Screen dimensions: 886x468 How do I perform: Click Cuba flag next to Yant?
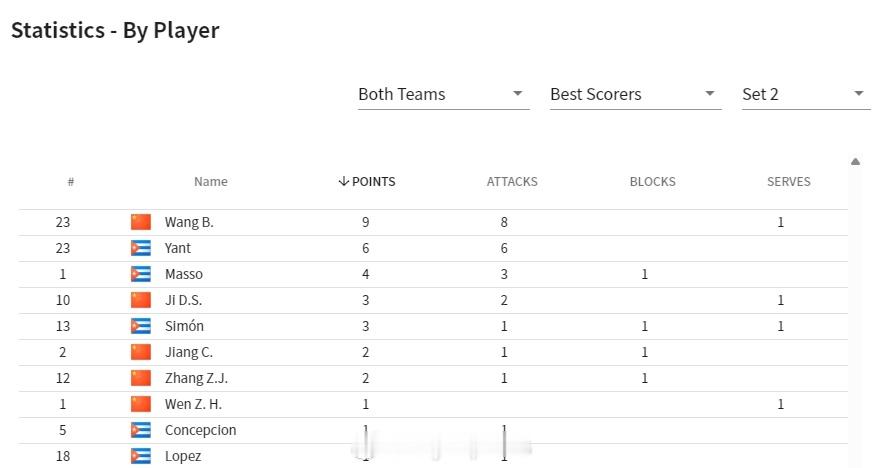click(141, 248)
